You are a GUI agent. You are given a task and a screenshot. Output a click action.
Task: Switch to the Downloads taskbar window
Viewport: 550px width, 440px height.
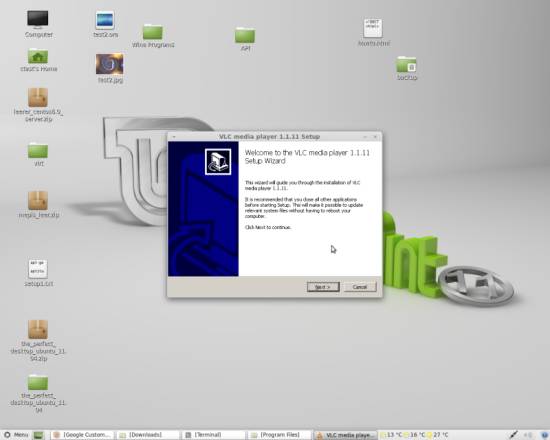[x=148, y=435]
